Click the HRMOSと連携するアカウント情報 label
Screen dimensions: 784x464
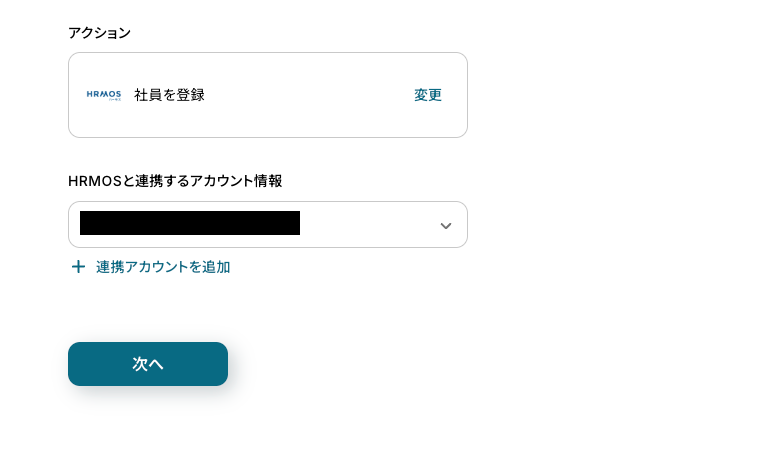175,181
